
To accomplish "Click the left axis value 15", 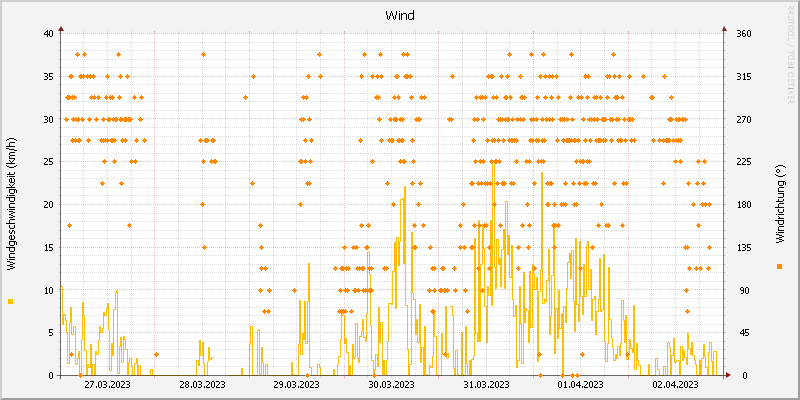I will [x=48, y=247].
